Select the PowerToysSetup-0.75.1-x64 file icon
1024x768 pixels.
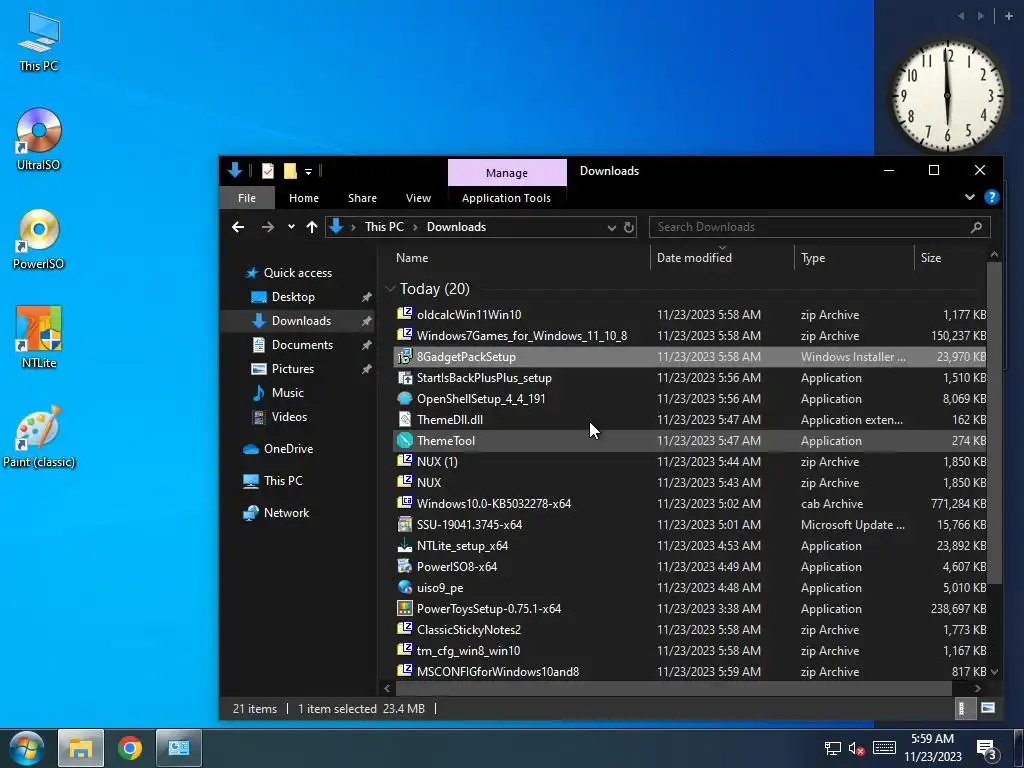[x=405, y=609]
